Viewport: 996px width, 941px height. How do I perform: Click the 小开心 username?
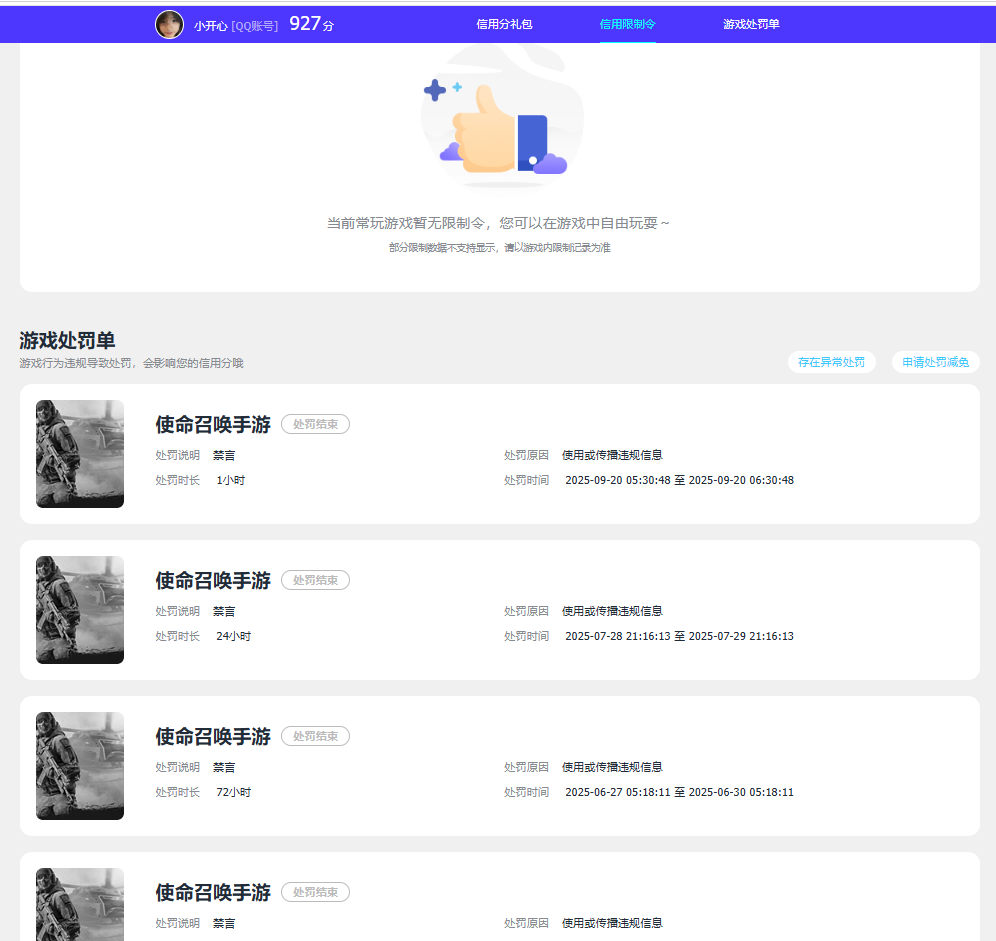pos(210,26)
